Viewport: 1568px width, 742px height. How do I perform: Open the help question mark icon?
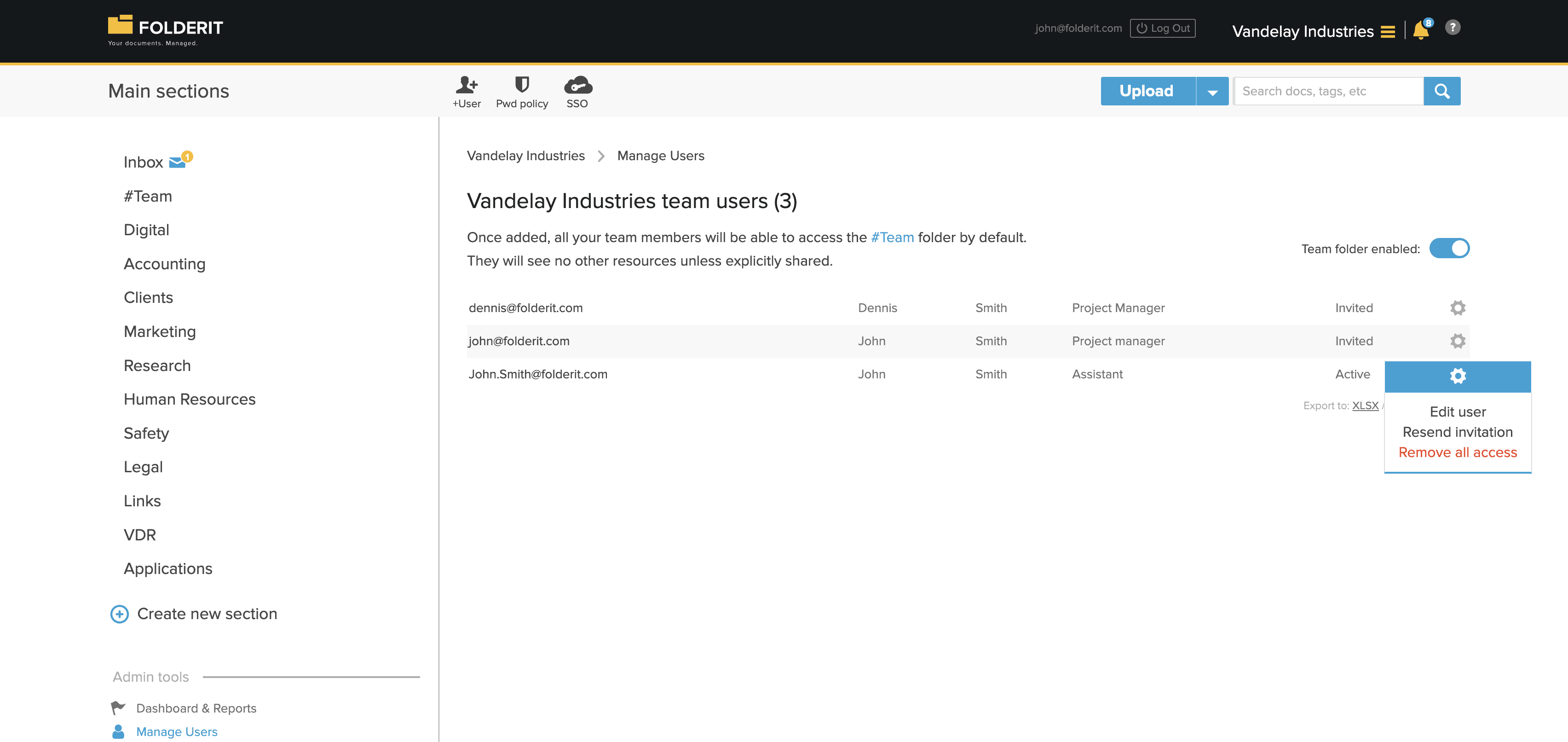(x=1453, y=28)
